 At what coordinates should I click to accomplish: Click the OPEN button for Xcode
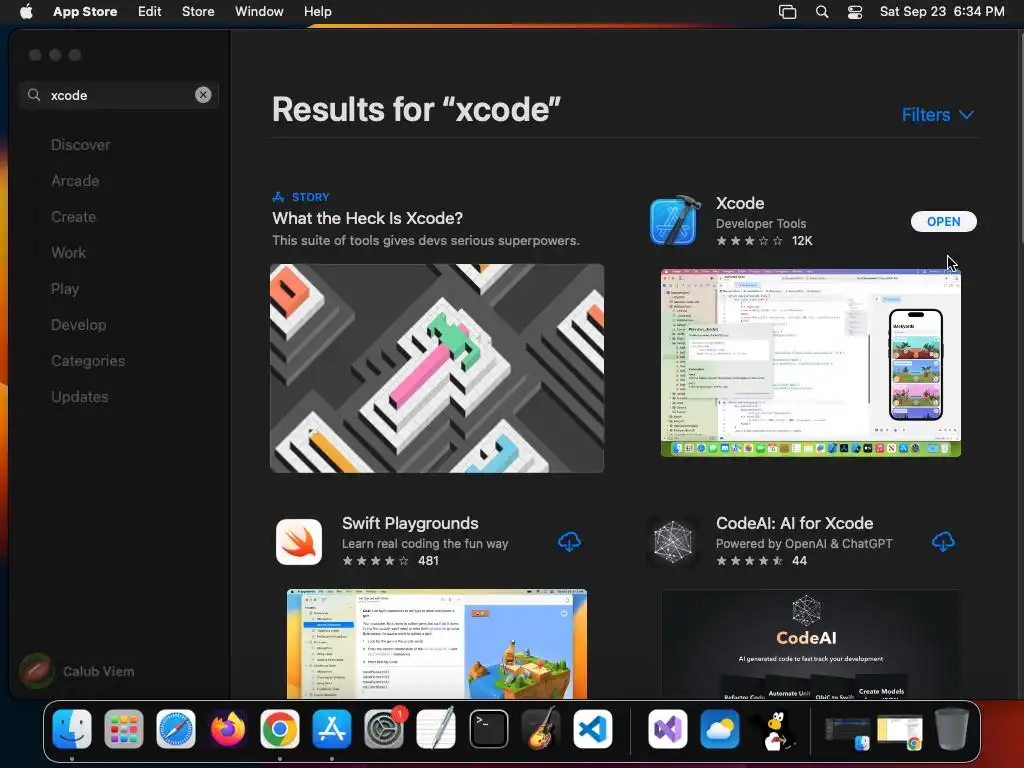pyautogui.click(x=944, y=221)
